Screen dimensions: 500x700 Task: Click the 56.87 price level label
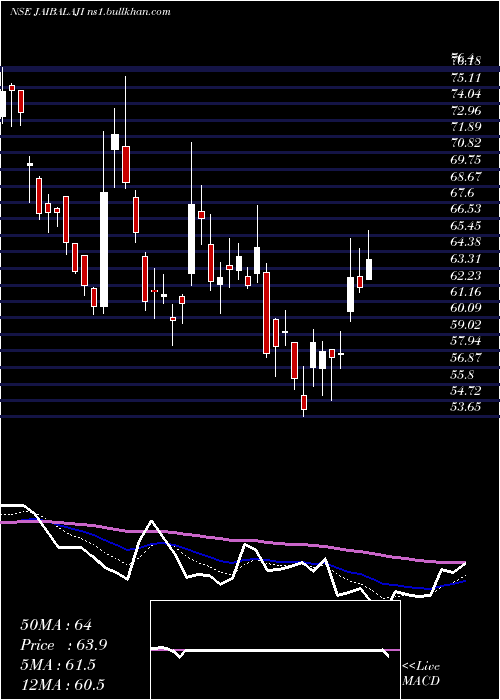467,358
